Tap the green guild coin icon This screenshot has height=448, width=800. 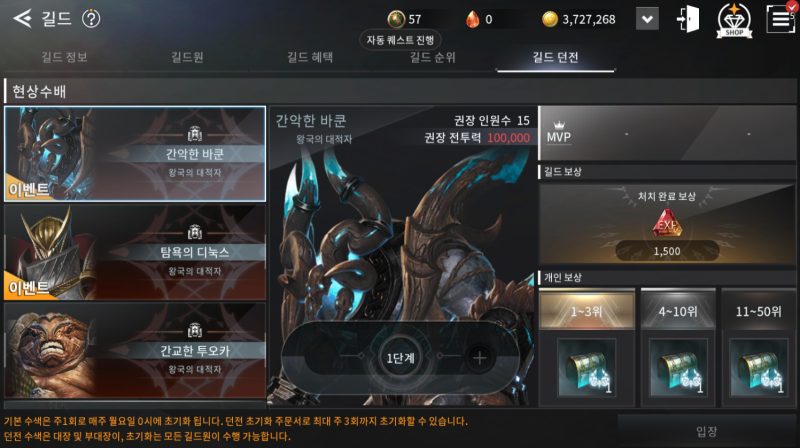click(x=396, y=19)
